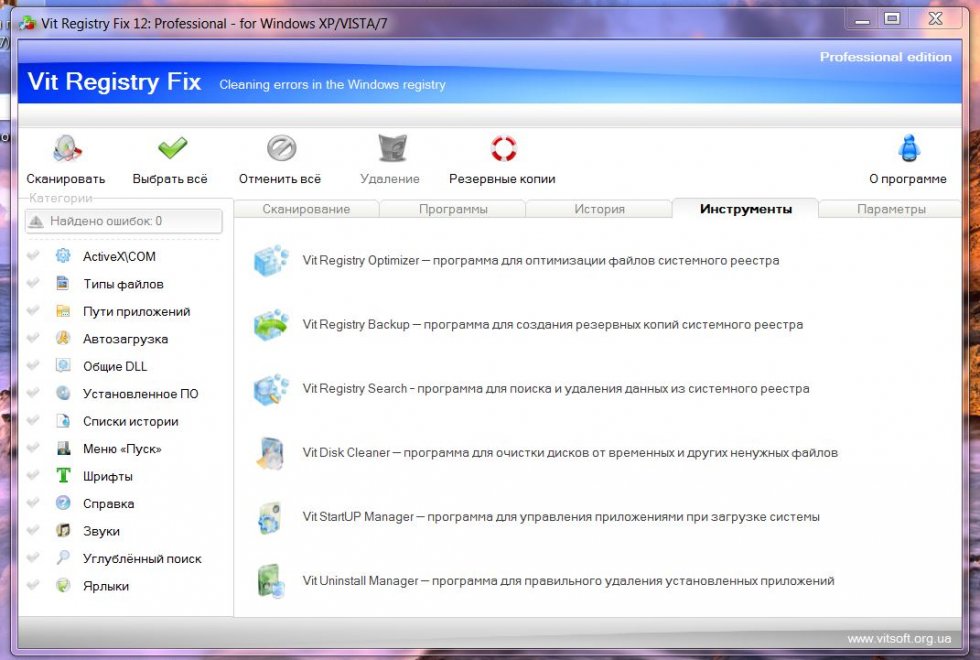Click the Vit Disk Cleaner description link
This screenshot has width=980, height=660.
point(570,452)
